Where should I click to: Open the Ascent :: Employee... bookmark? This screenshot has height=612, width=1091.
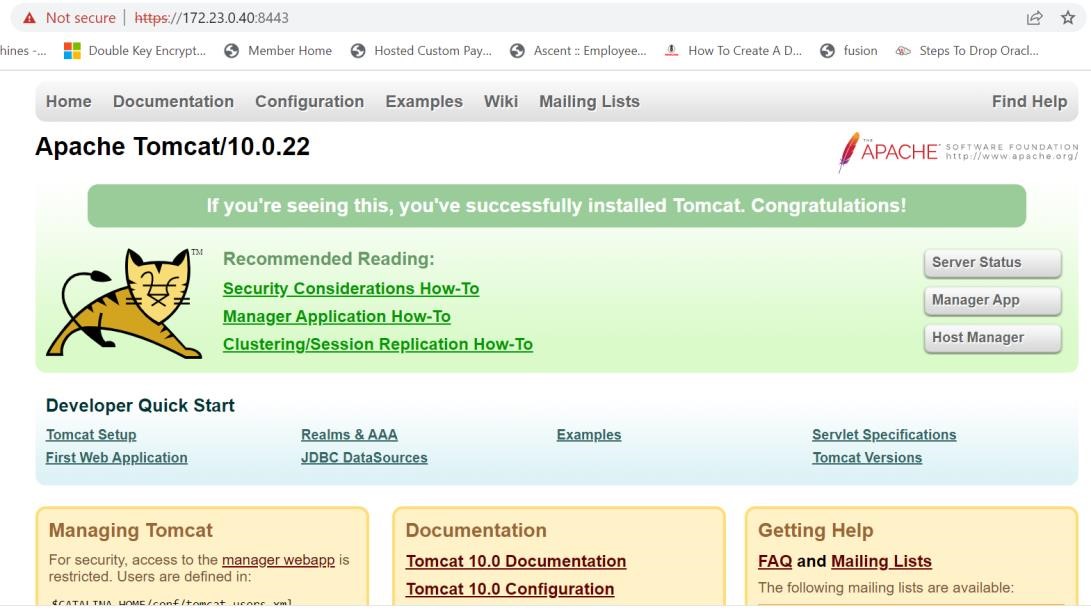pos(578,51)
